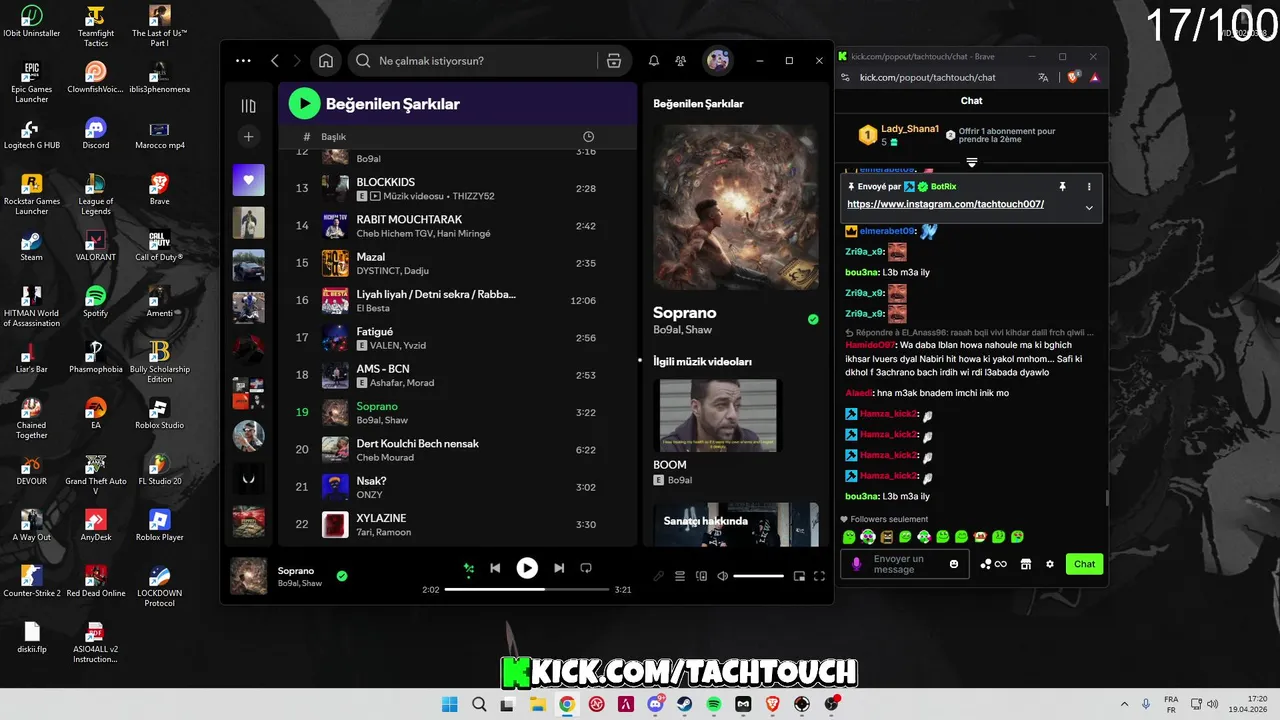
Task: Go back in Spotify navigation
Action: pyautogui.click(x=275, y=61)
